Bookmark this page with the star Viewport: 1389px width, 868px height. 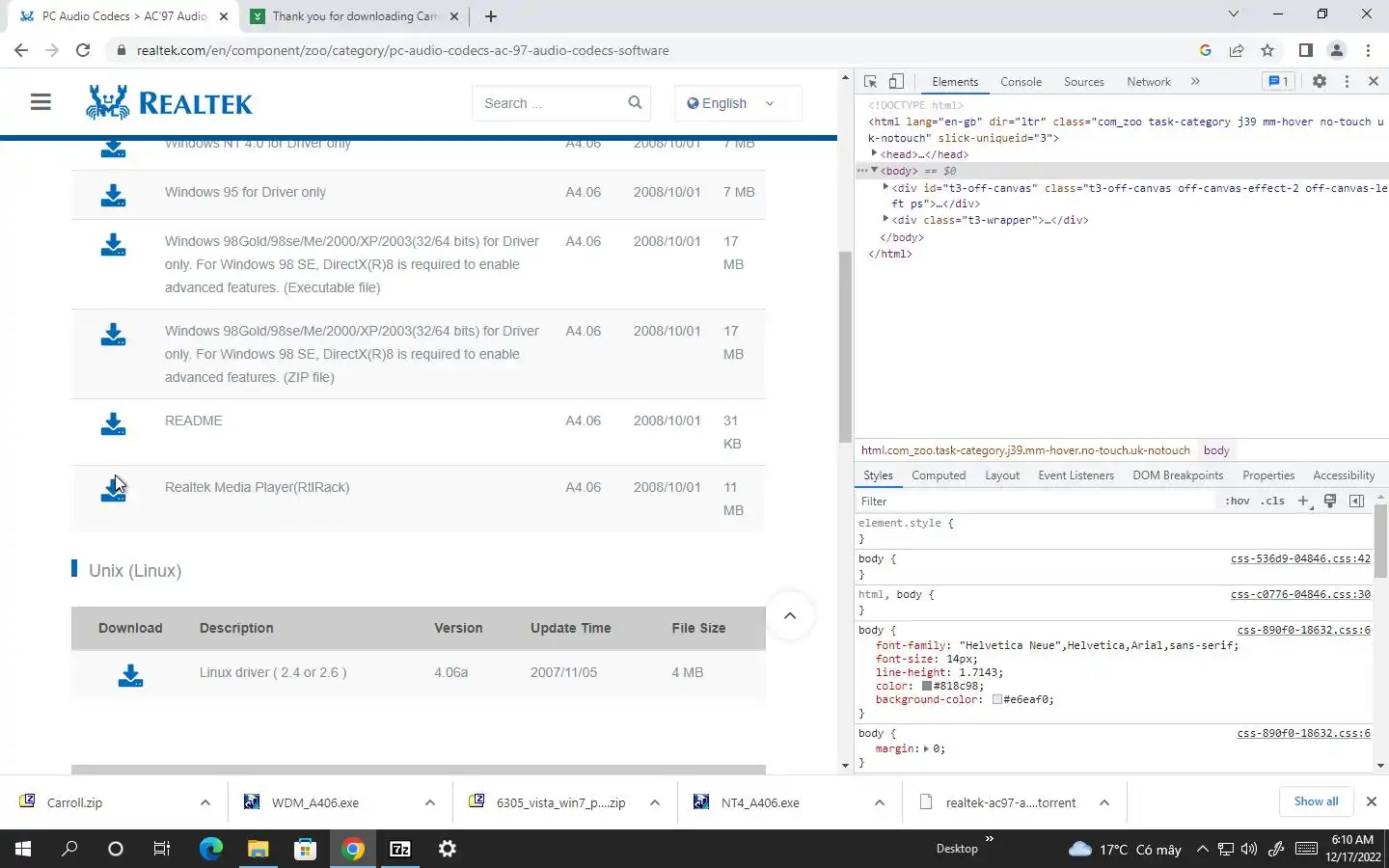[x=1267, y=50]
